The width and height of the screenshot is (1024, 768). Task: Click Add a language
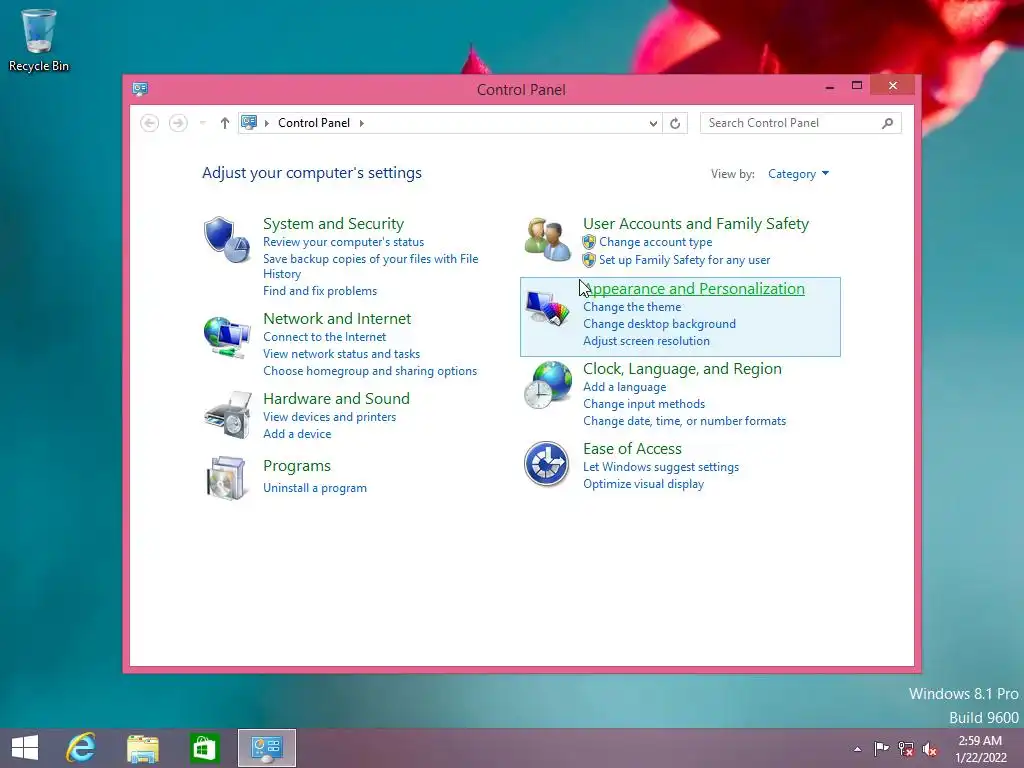(624, 387)
